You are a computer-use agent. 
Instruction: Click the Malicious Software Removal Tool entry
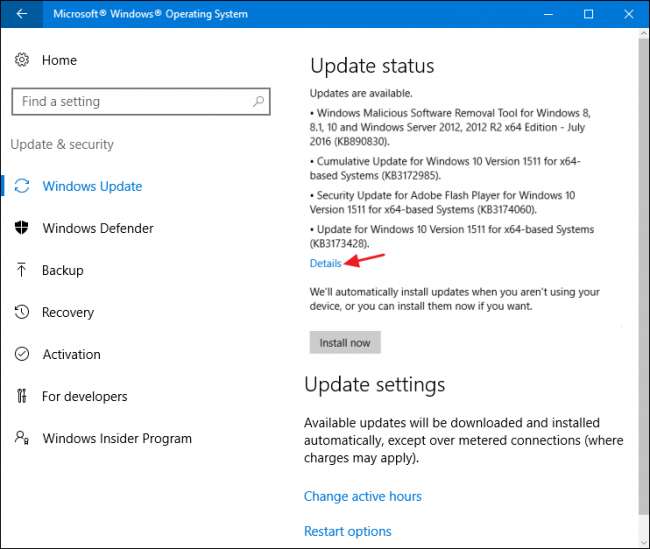(x=450, y=127)
